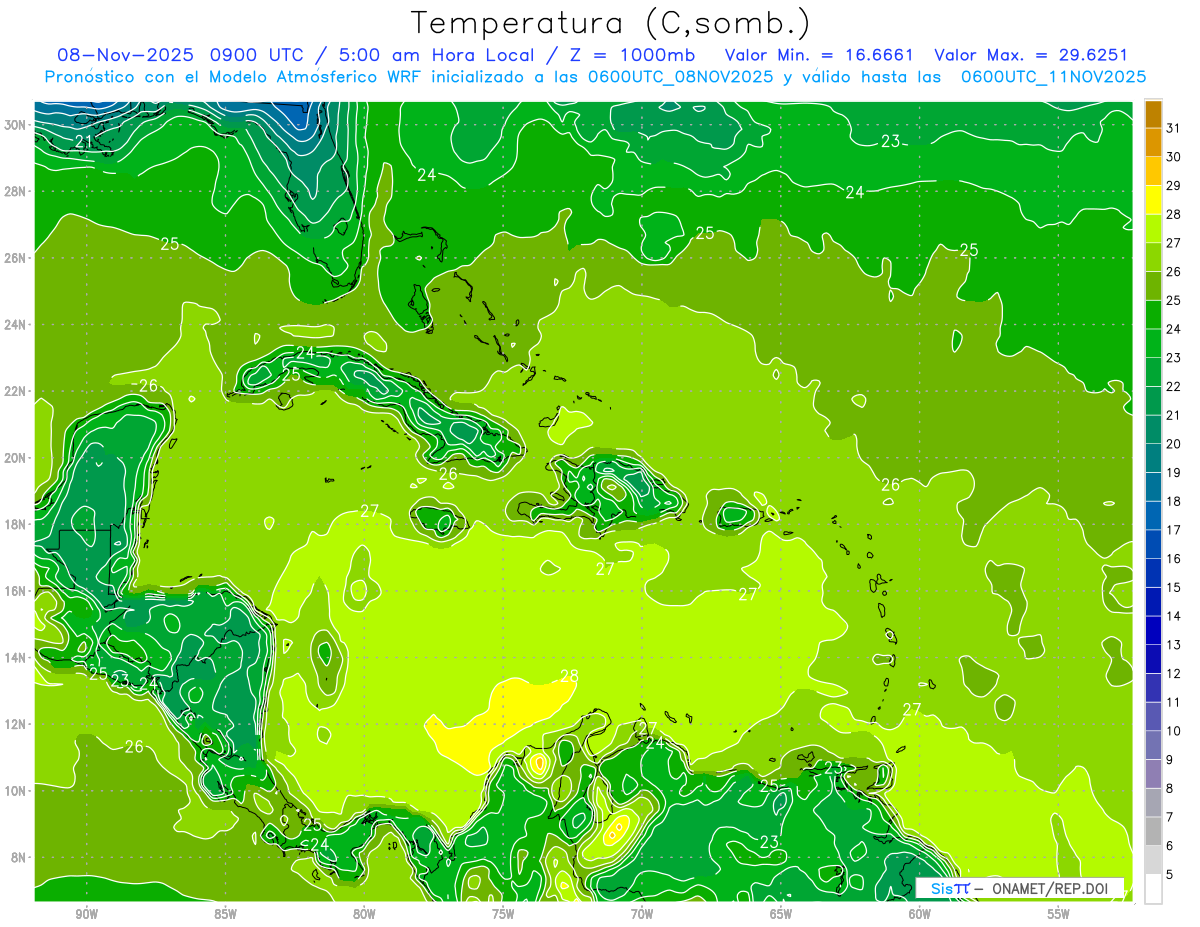Click the '85W' longitude axis label
The height and width of the screenshot is (927, 1200).
pyautogui.click(x=226, y=914)
